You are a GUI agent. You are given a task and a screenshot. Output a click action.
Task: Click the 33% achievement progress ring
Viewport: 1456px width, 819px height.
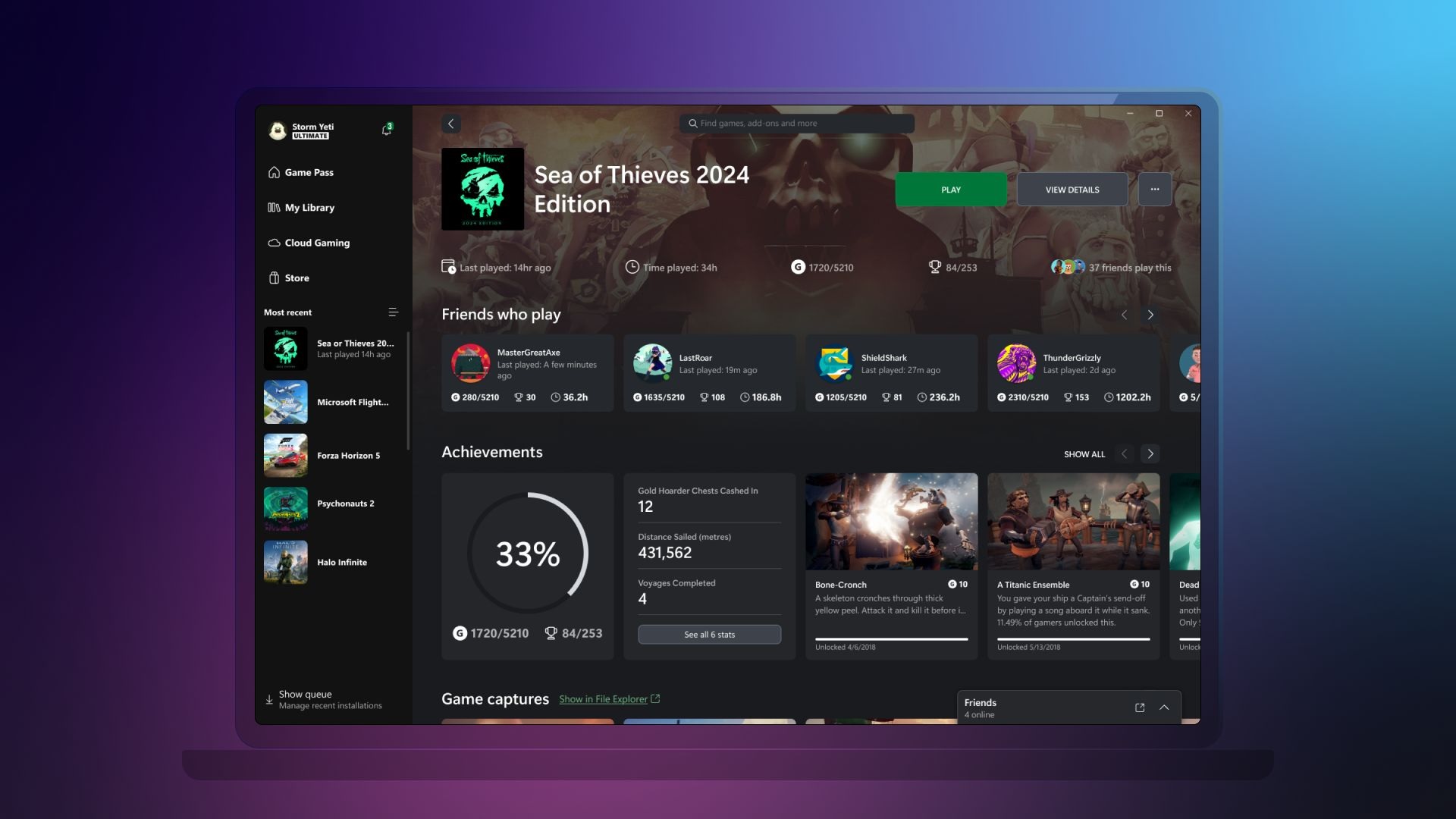527,553
